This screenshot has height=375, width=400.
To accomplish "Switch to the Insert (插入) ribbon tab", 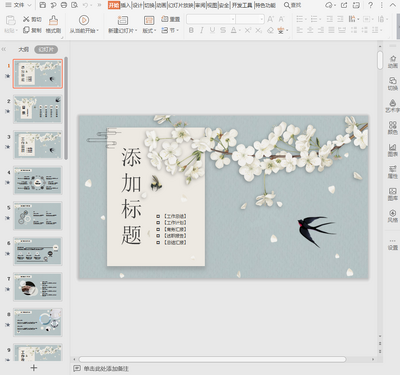I will (125, 5).
